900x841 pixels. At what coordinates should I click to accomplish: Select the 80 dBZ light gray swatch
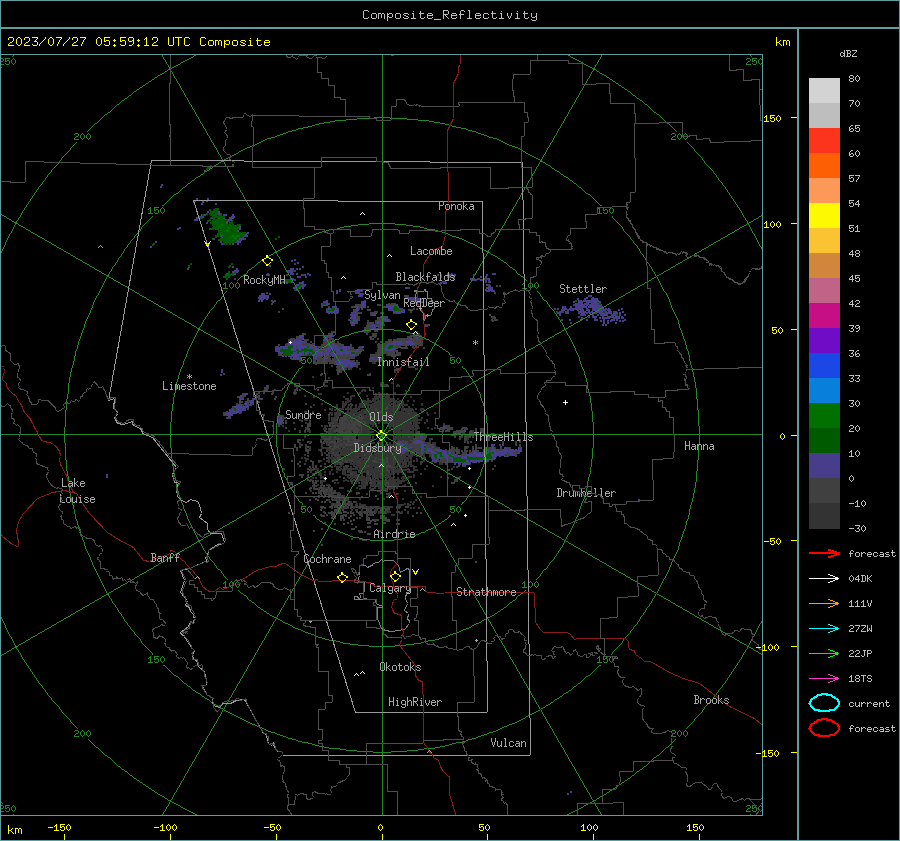click(x=824, y=91)
